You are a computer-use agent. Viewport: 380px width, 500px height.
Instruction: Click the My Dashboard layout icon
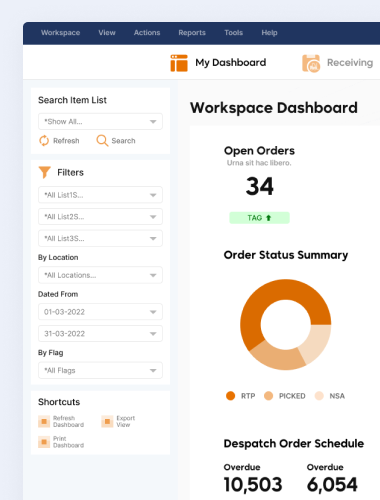pyautogui.click(x=179, y=63)
